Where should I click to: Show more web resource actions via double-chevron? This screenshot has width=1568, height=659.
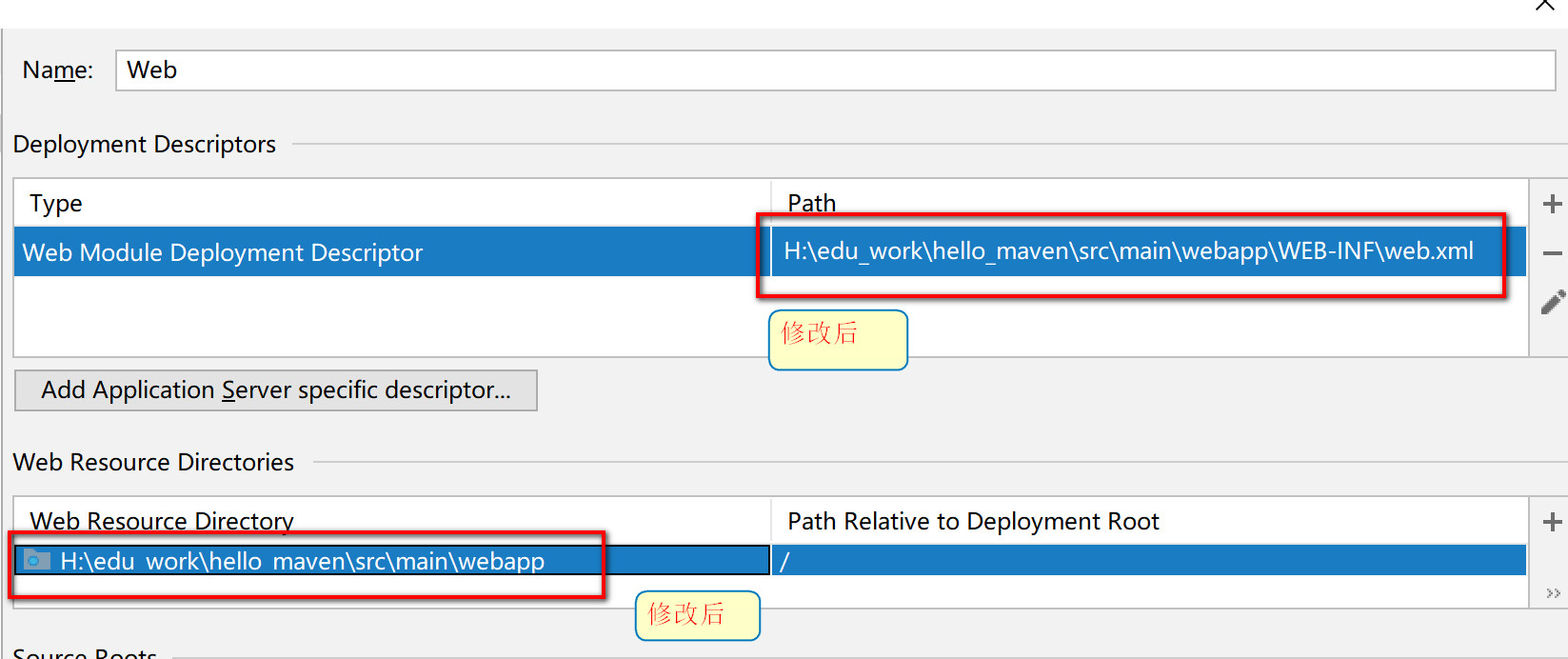point(1554,593)
